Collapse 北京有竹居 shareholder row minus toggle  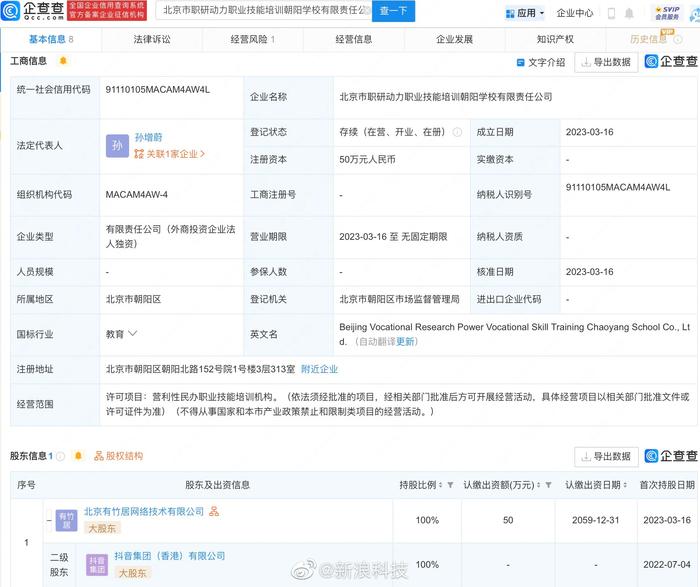click(49, 520)
